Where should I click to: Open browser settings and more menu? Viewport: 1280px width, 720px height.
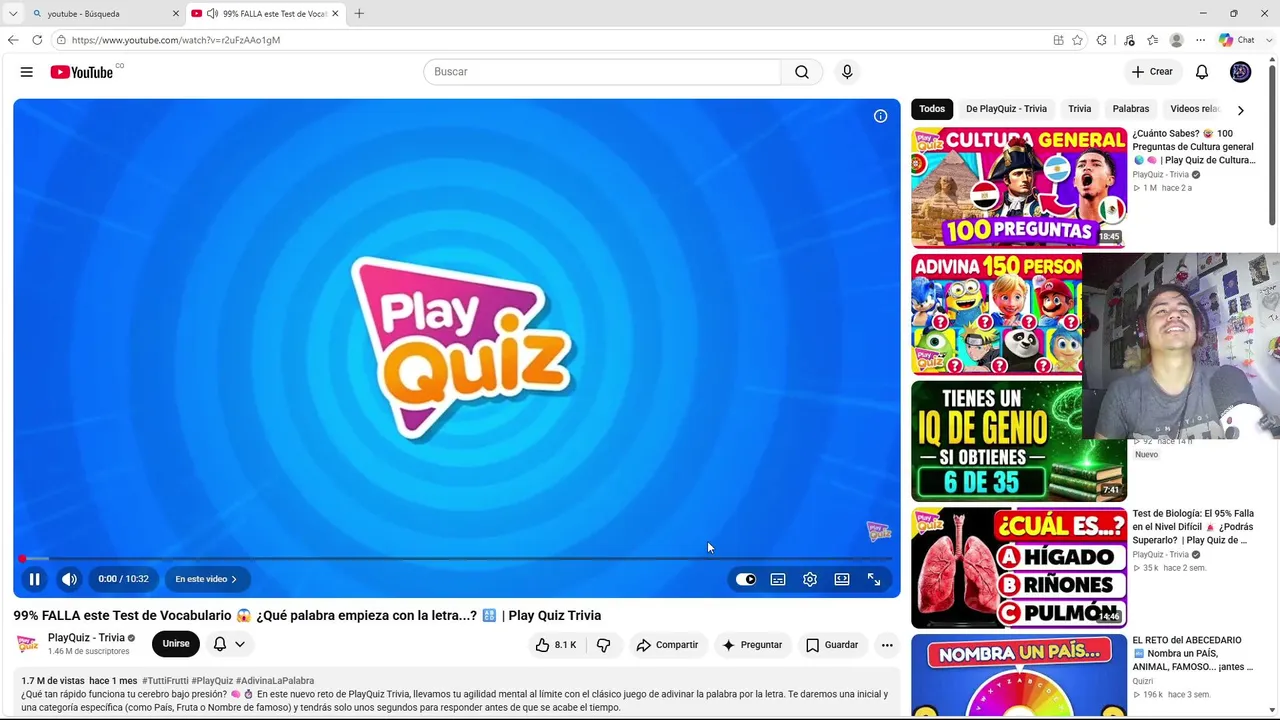(x=1200, y=40)
